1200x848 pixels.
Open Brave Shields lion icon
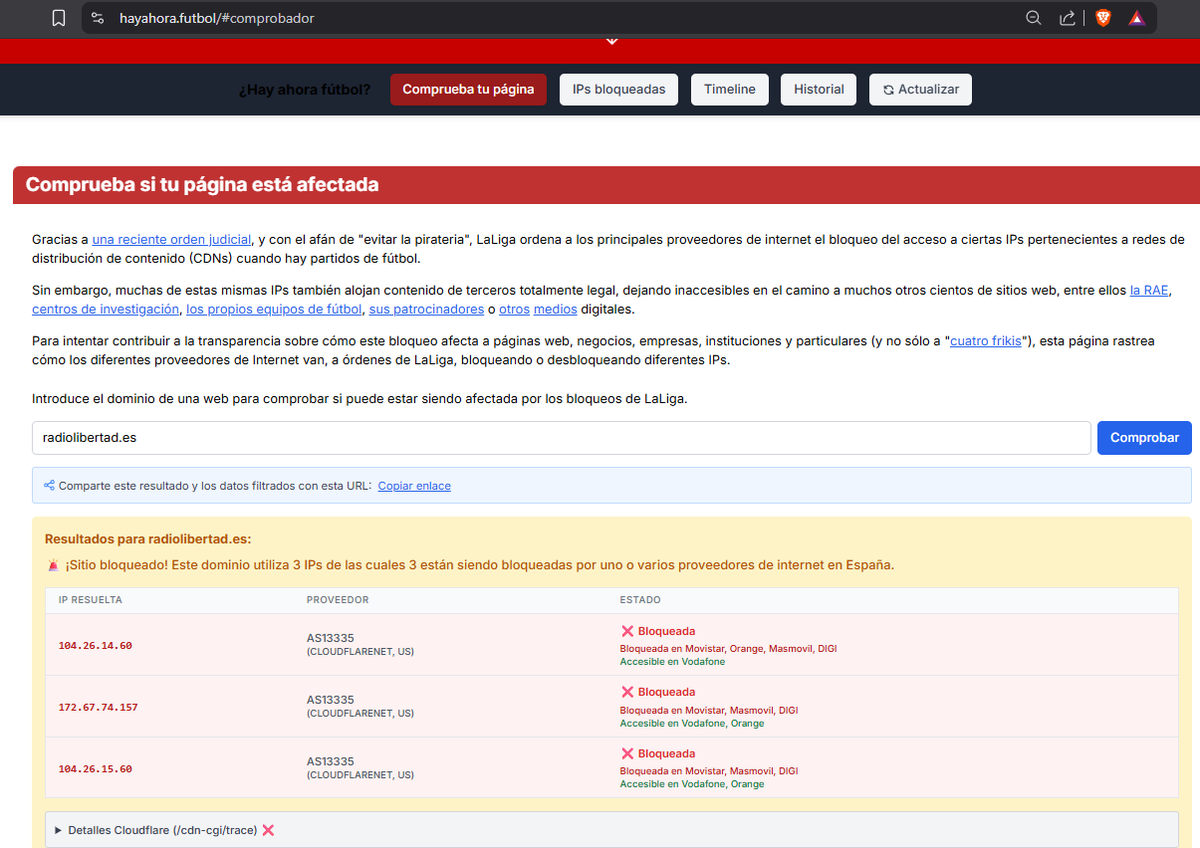tap(1104, 18)
